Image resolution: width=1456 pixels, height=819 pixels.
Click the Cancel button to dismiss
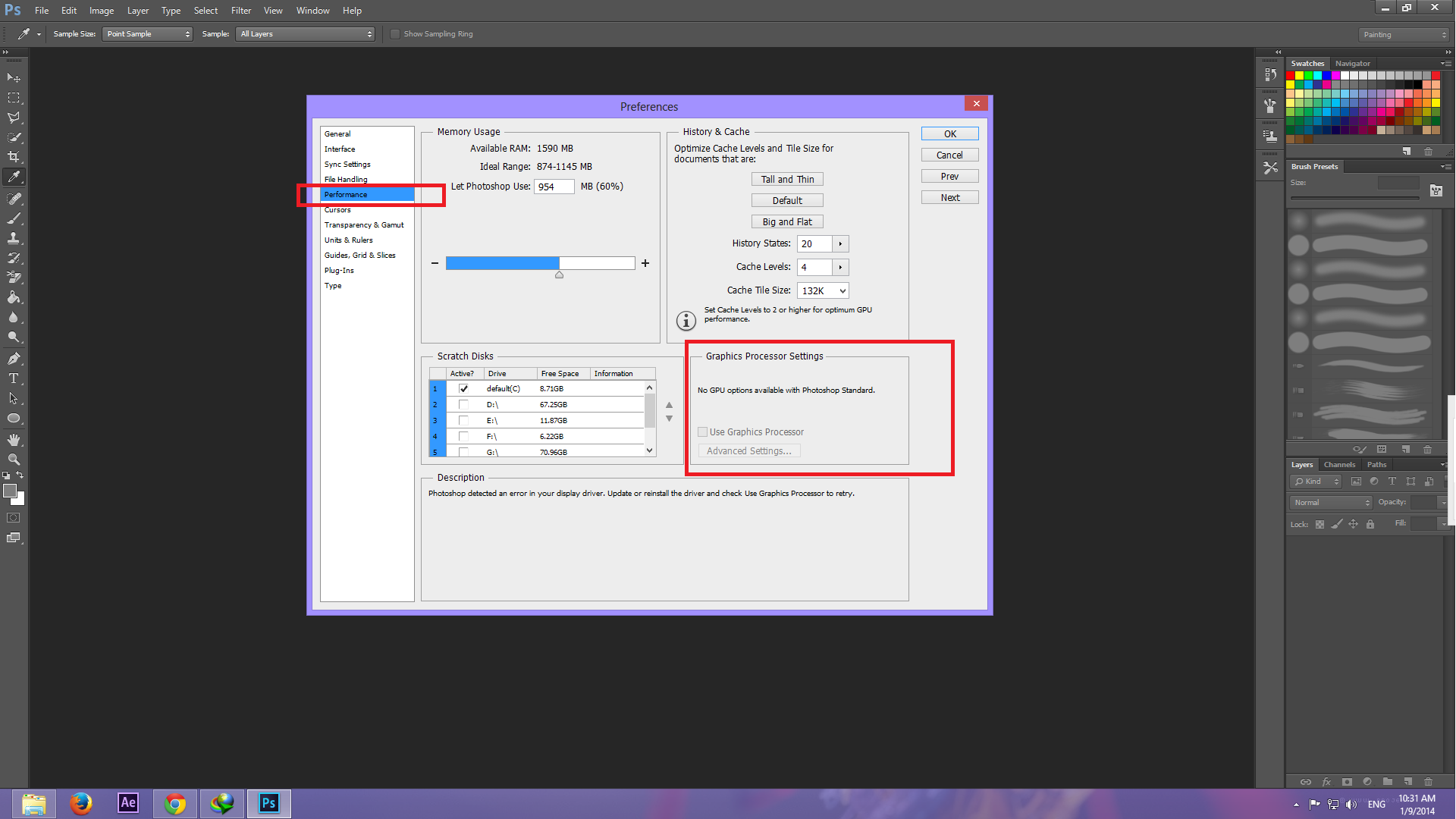click(949, 155)
